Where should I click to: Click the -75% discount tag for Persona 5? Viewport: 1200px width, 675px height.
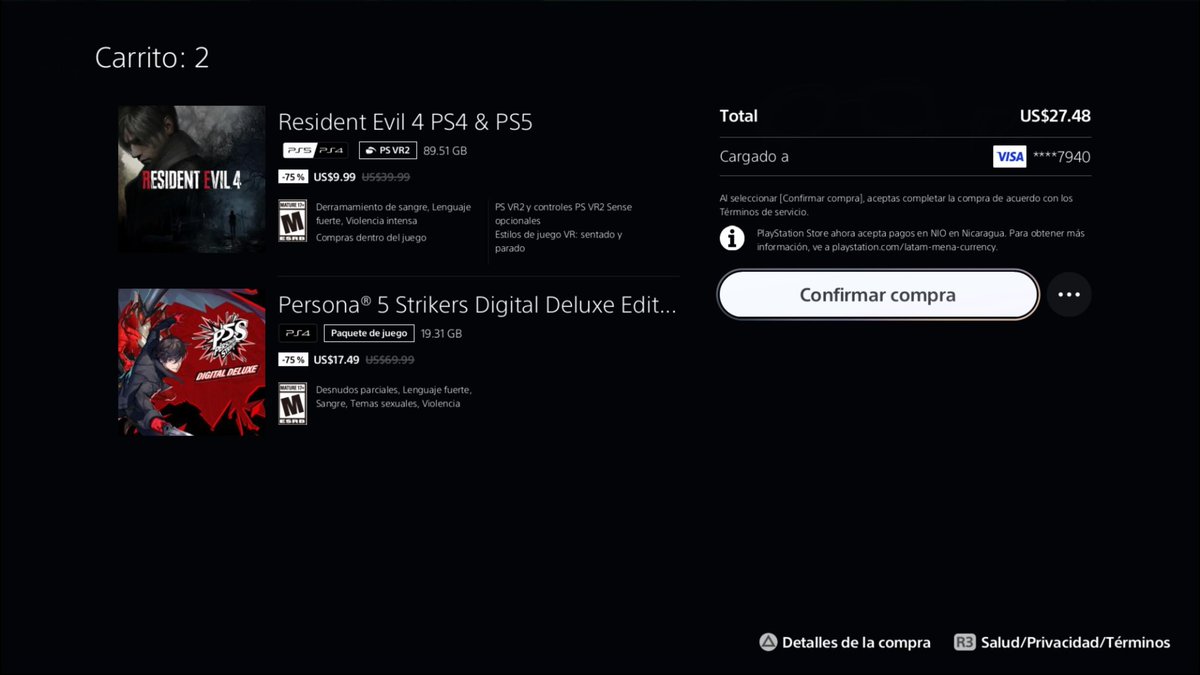pyautogui.click(x=293, y=360)
